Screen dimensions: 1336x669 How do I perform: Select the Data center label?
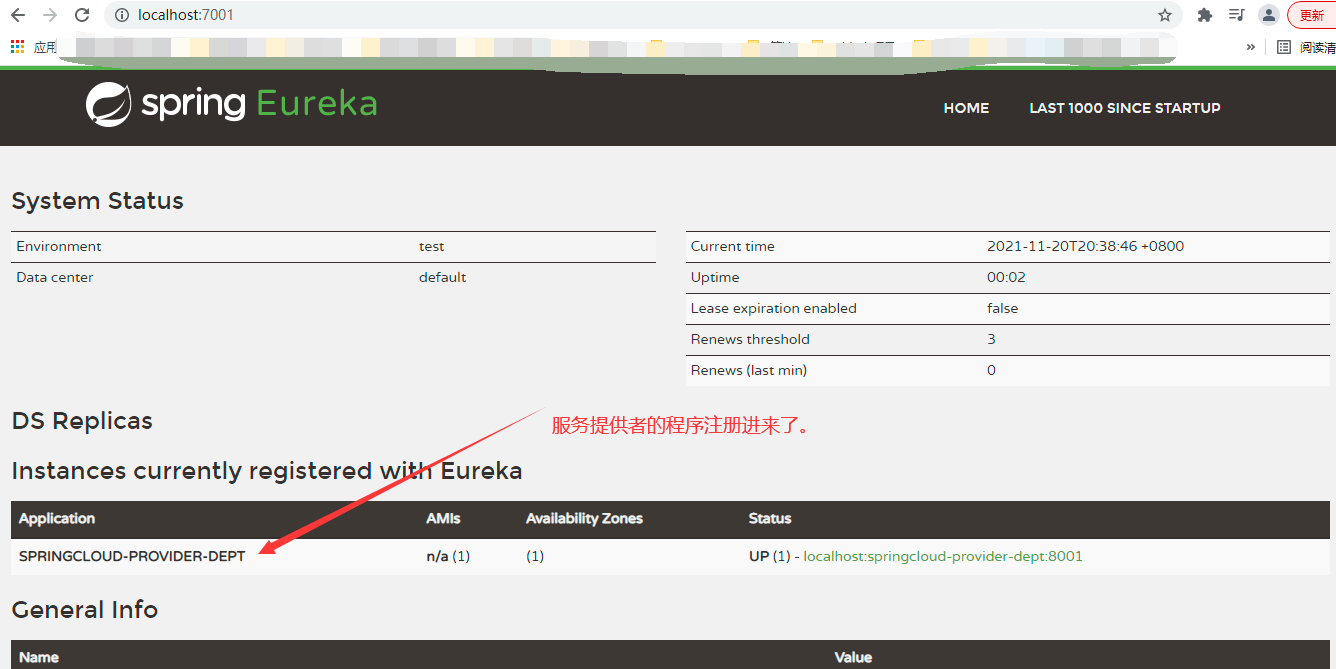click(55, 277)
